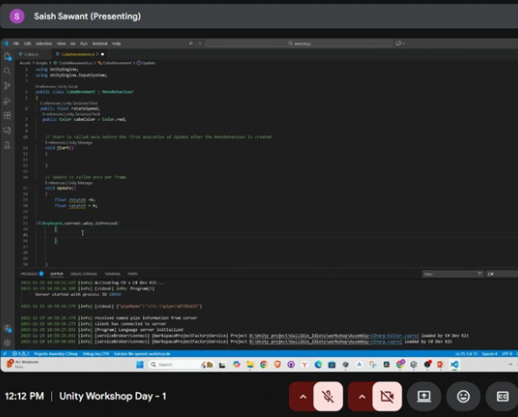Image resolution: width=518 pixels, height=417 pixels.
Task: Click the workshop command center search box
Action: pyautogui.click(x=299, y=43)
